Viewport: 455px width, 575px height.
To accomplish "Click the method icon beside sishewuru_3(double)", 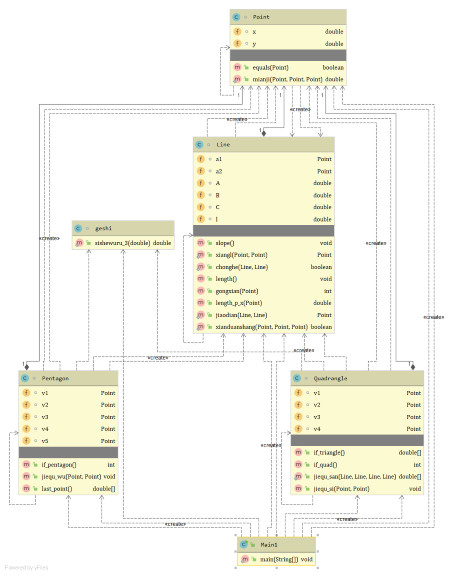I will click(x=79, y=243).
